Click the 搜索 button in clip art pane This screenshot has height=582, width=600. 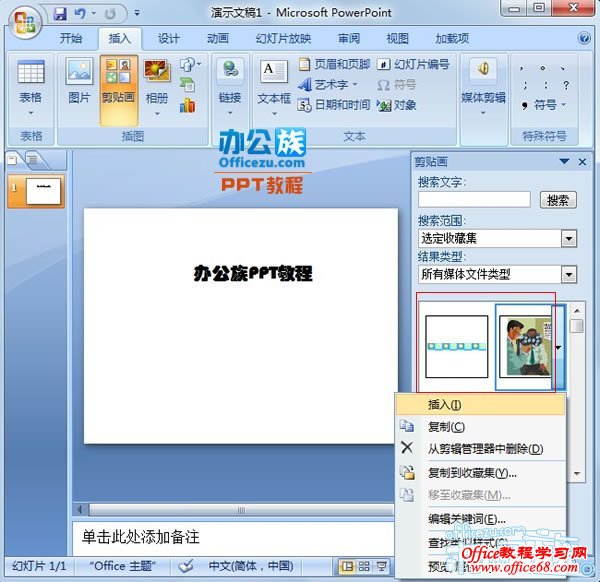pyautogui.click(x=558, y=200)
